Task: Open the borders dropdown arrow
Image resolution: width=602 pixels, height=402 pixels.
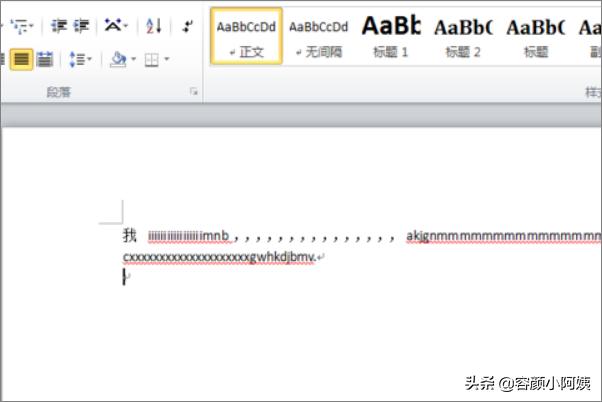Action: click(166, 60)
